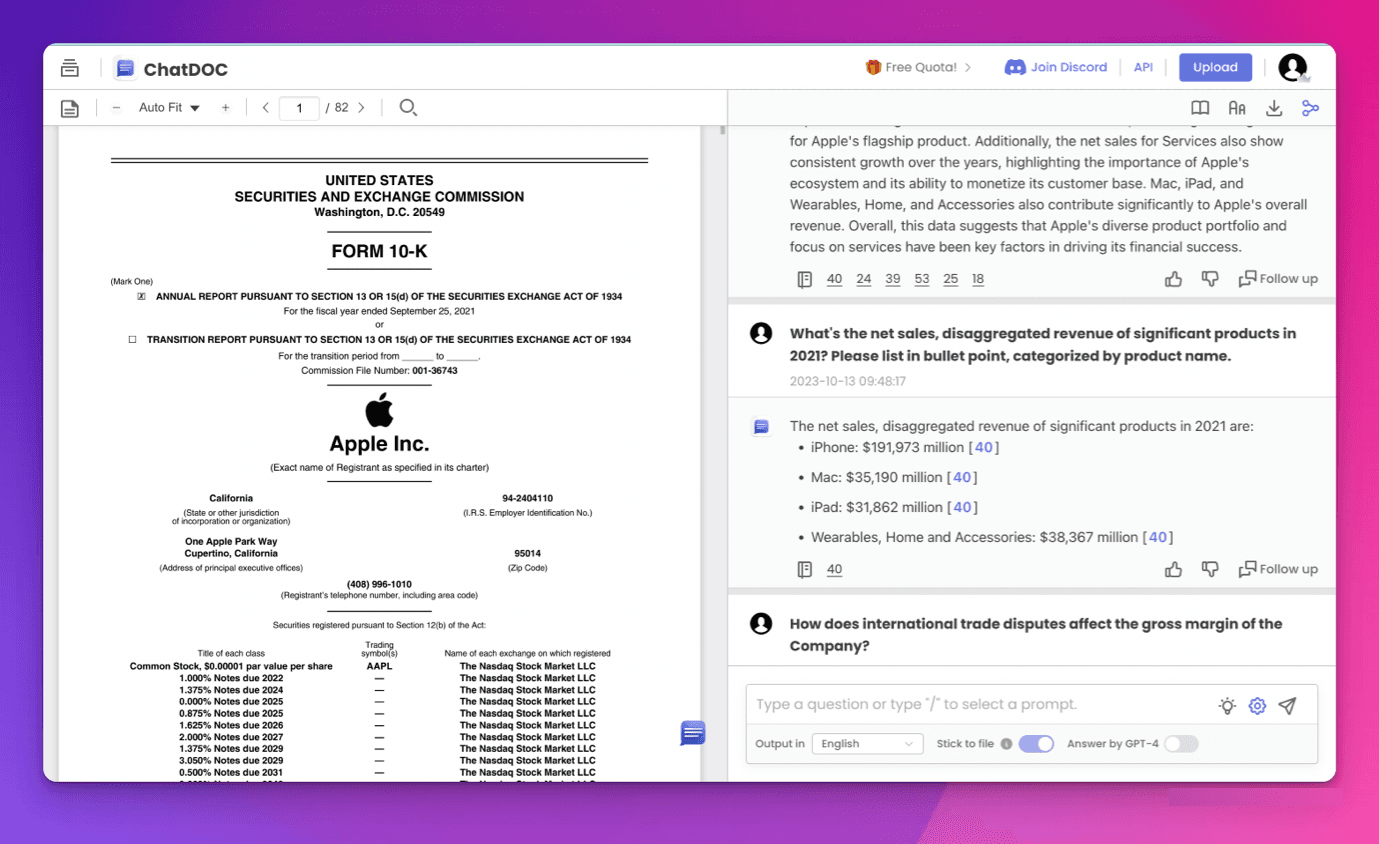Click the send message paper plane icon
The width and height of the screenshot is (1379, 844).
click(1287, 706)
